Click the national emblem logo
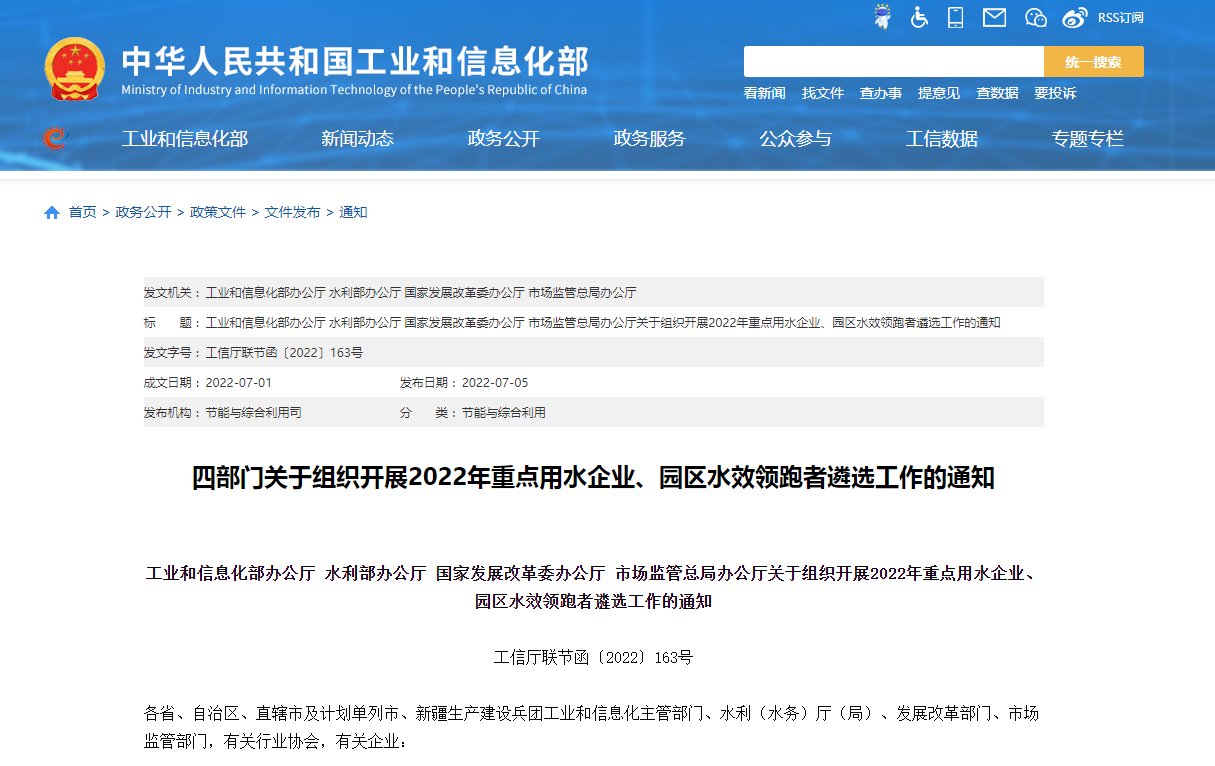This screenshot has width=1215, height=766. coord(75,69)
